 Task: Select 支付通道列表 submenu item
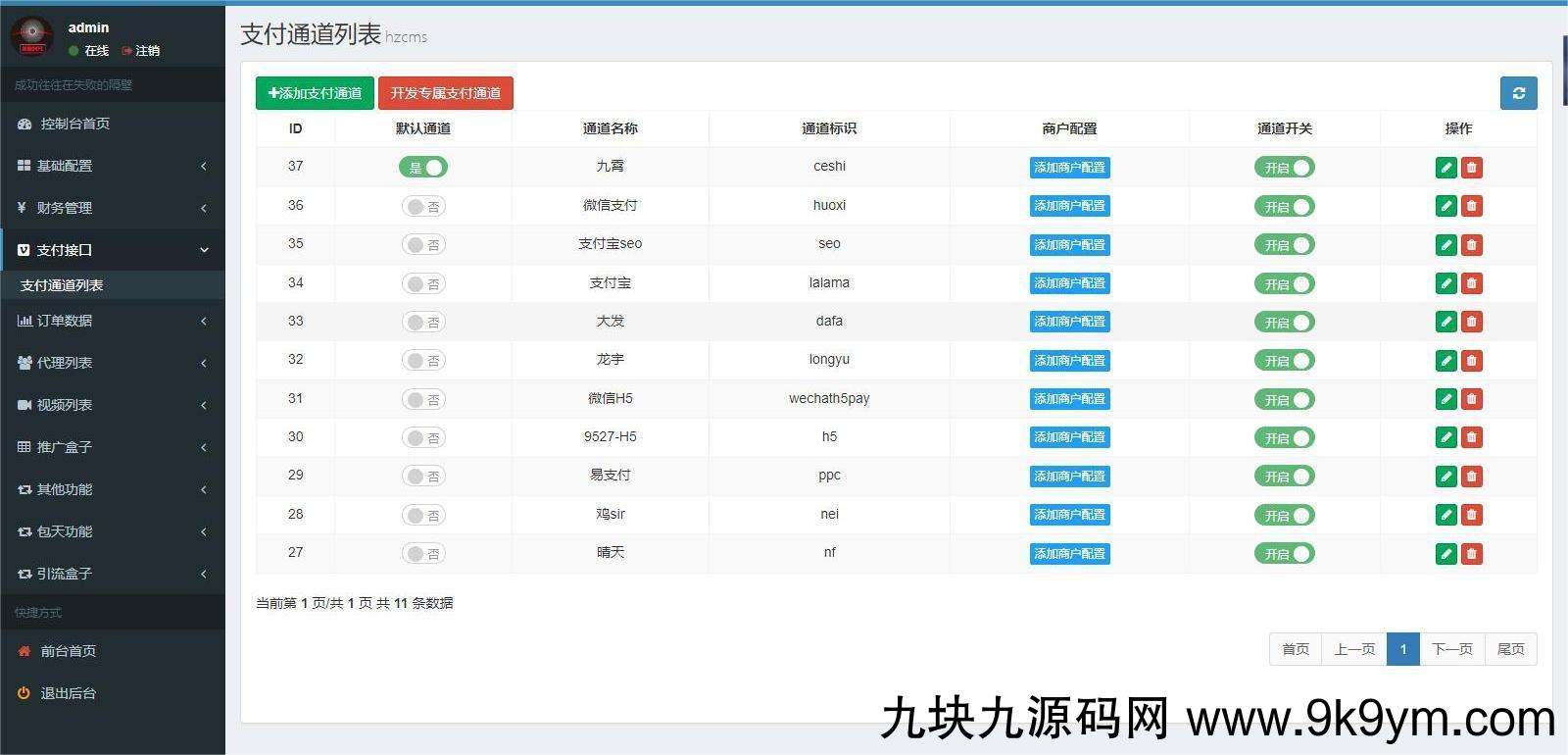coord(62,285)
